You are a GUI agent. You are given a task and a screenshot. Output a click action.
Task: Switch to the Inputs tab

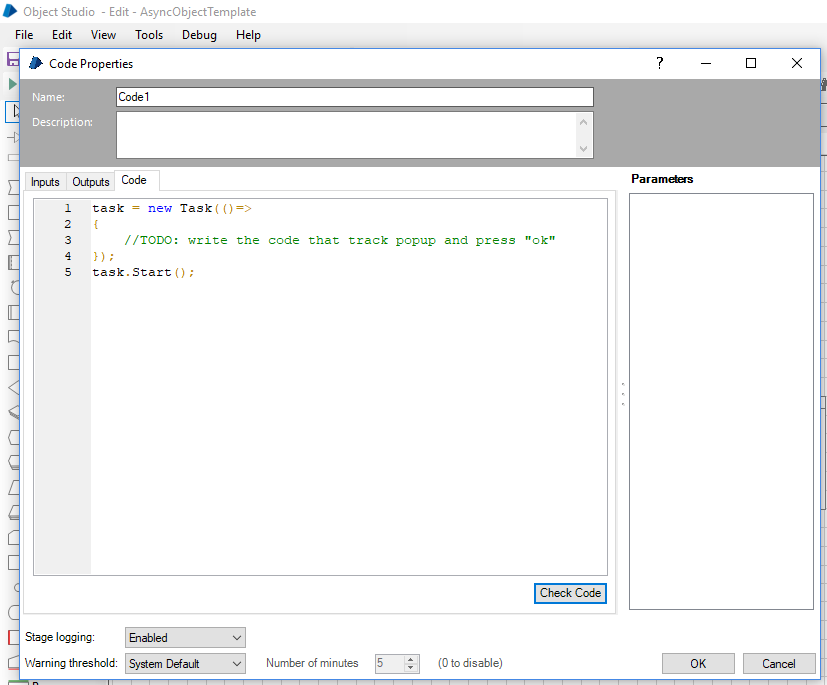point(45,182)
